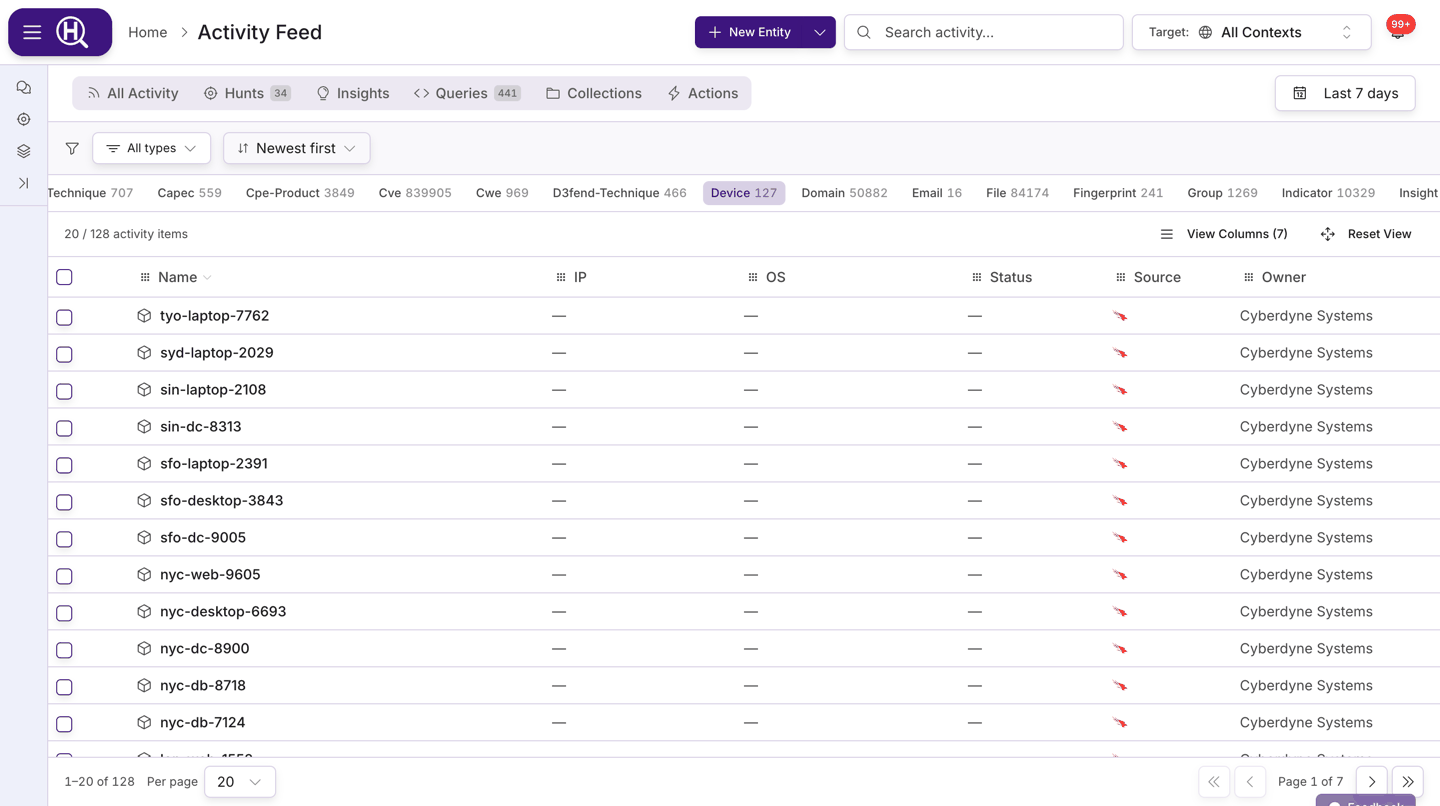Open the Newest first sort dropdown
This screenshot has height=806, width=1440.
point(297,148)
